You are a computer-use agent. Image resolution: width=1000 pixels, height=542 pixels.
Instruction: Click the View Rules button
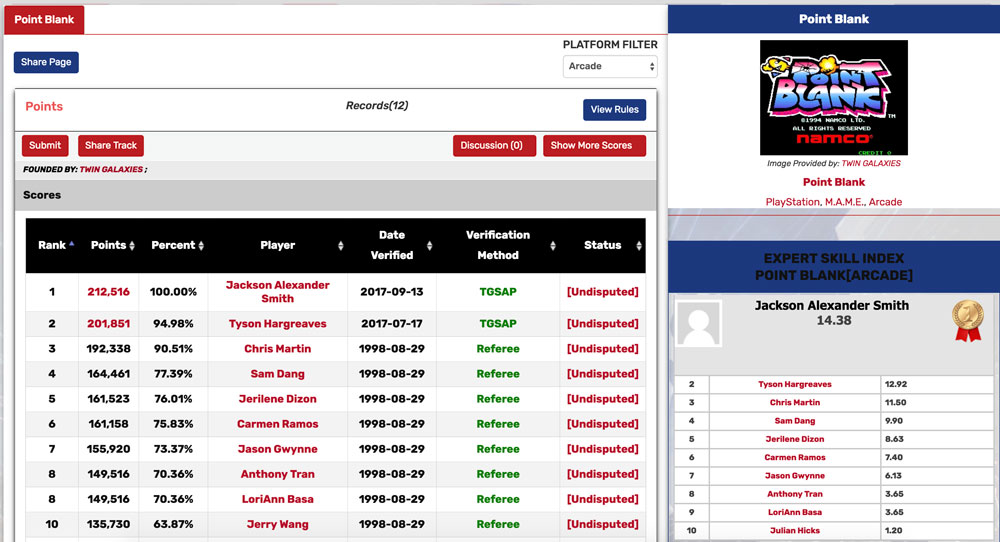pyautogui.click(x=614, y=110)
